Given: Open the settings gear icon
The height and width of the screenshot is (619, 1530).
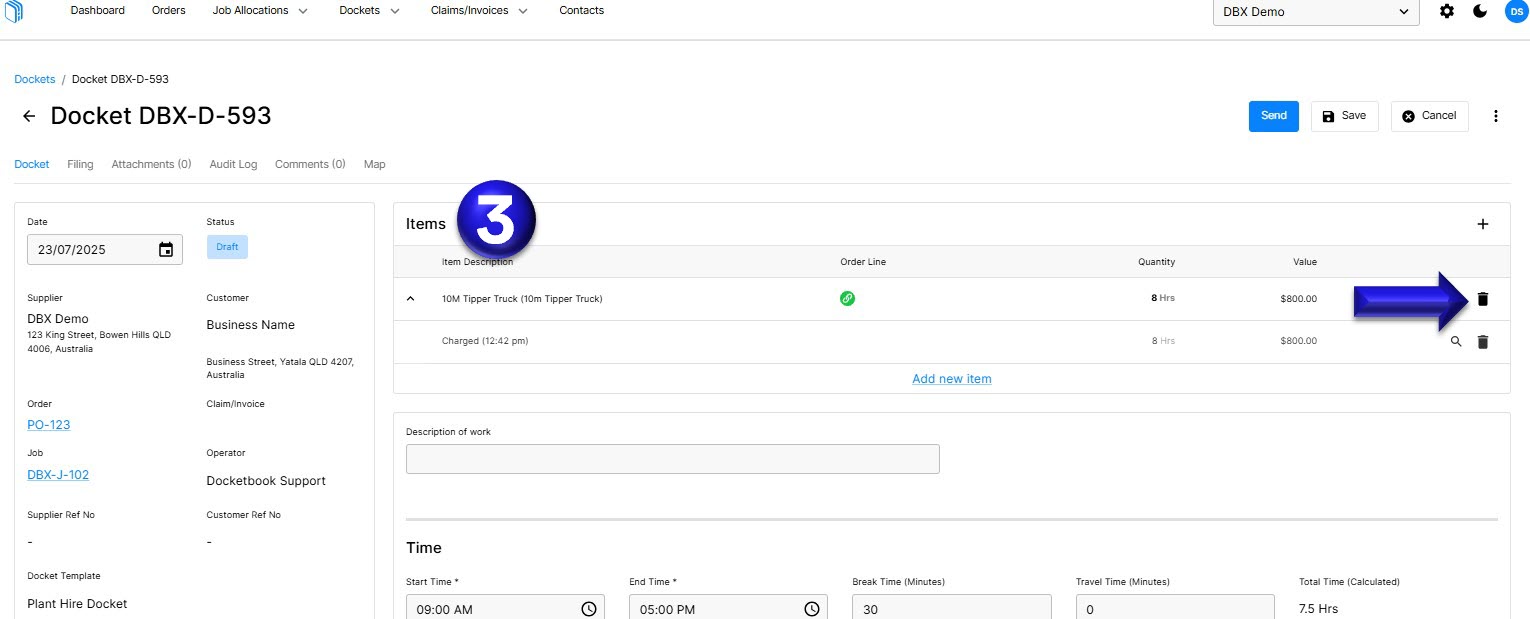Looking at the screenshot, I should [1447, 11].
